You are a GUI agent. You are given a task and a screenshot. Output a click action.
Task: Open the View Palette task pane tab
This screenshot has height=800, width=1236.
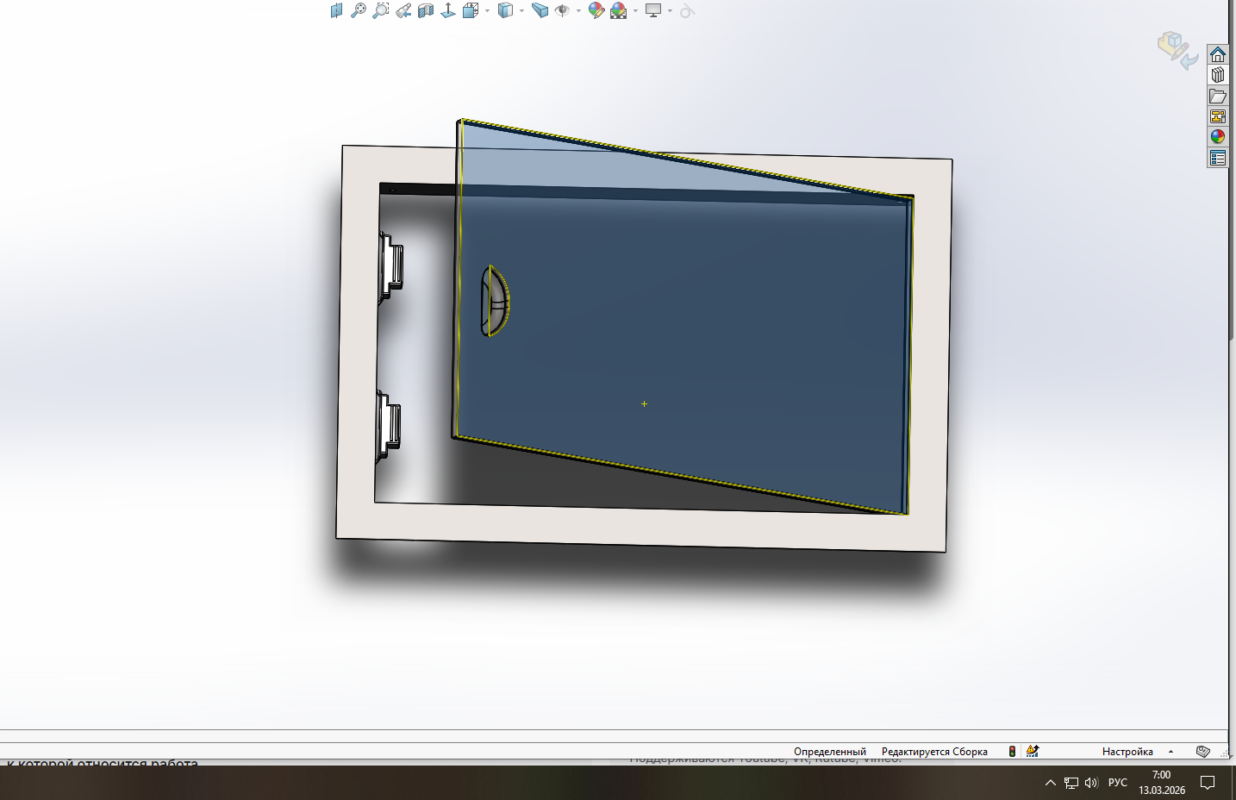coord(1217,116)
